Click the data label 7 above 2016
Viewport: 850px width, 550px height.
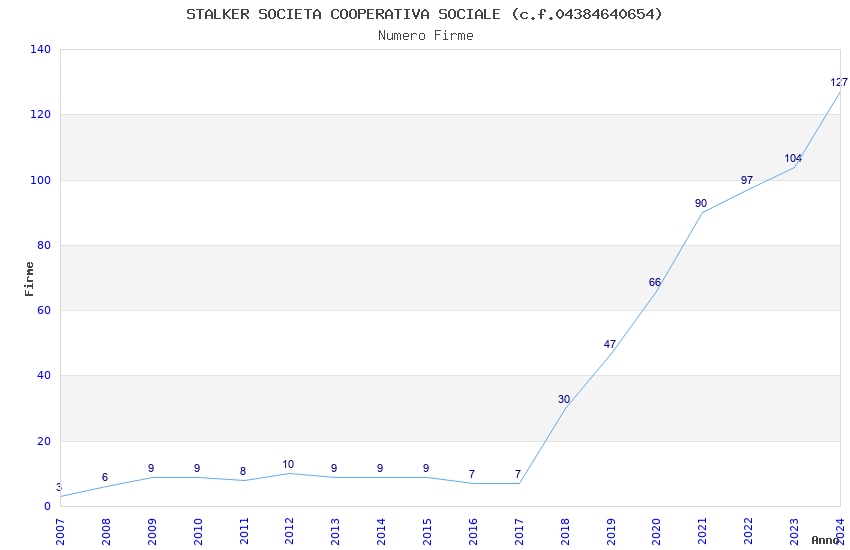tap(472, 474)
